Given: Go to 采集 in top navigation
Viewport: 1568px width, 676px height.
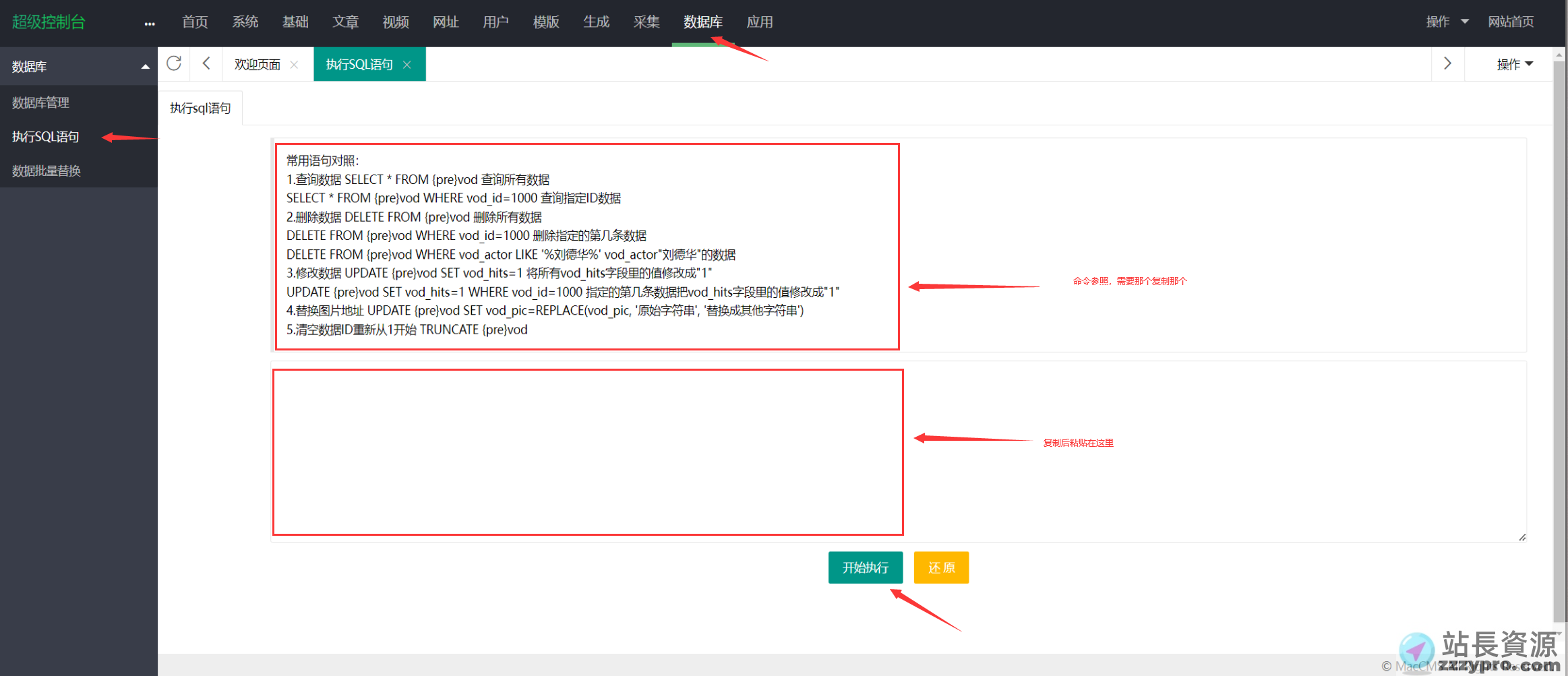Looking at the screenshot, I should pyautogui.click(x=646, y=22).
